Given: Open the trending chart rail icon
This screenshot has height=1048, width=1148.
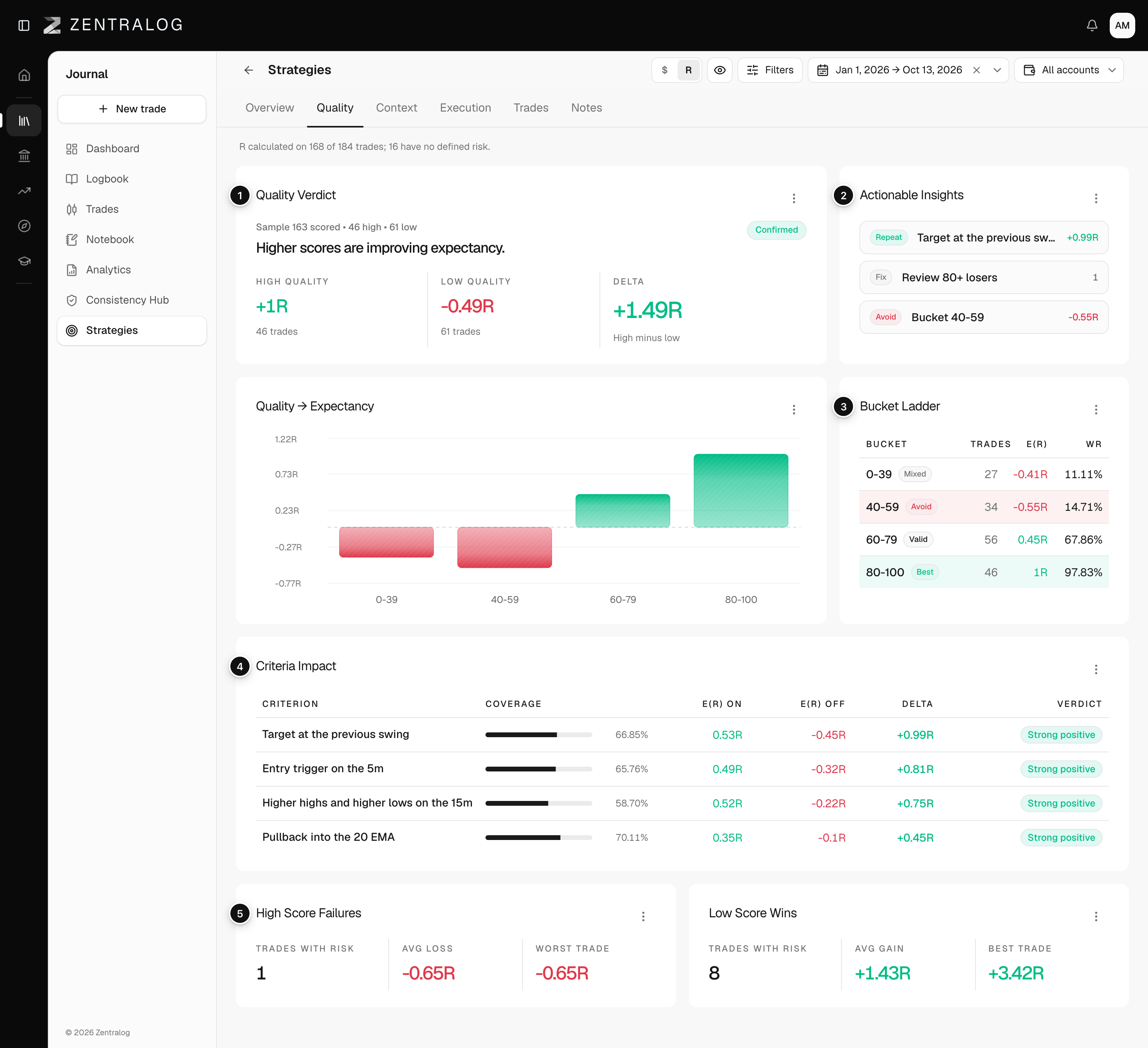Looking at the screenshot, I should coord(24,191).
